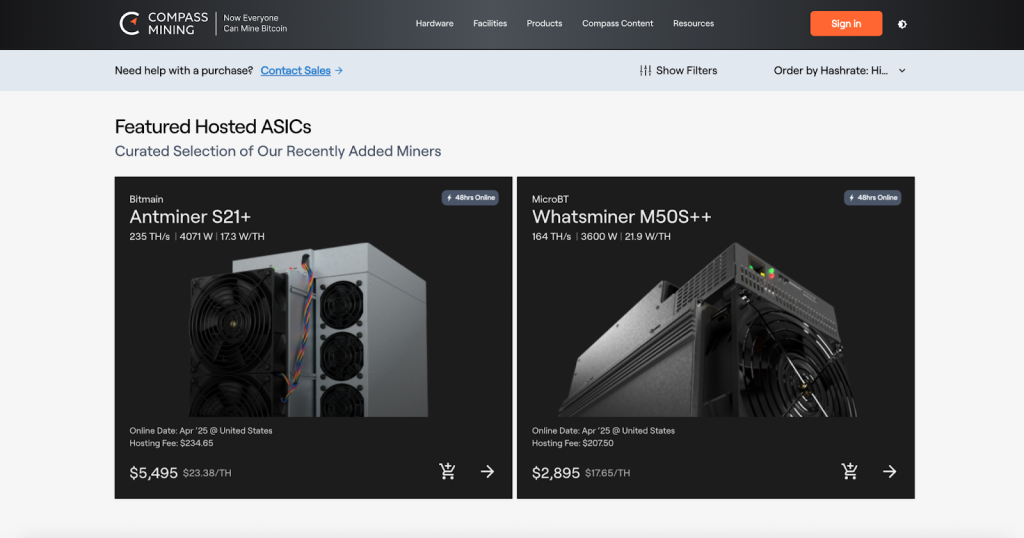Click 'Need help with a purchase?' text
Viewport: 1024px width, 538px height.
coord(184,71)
